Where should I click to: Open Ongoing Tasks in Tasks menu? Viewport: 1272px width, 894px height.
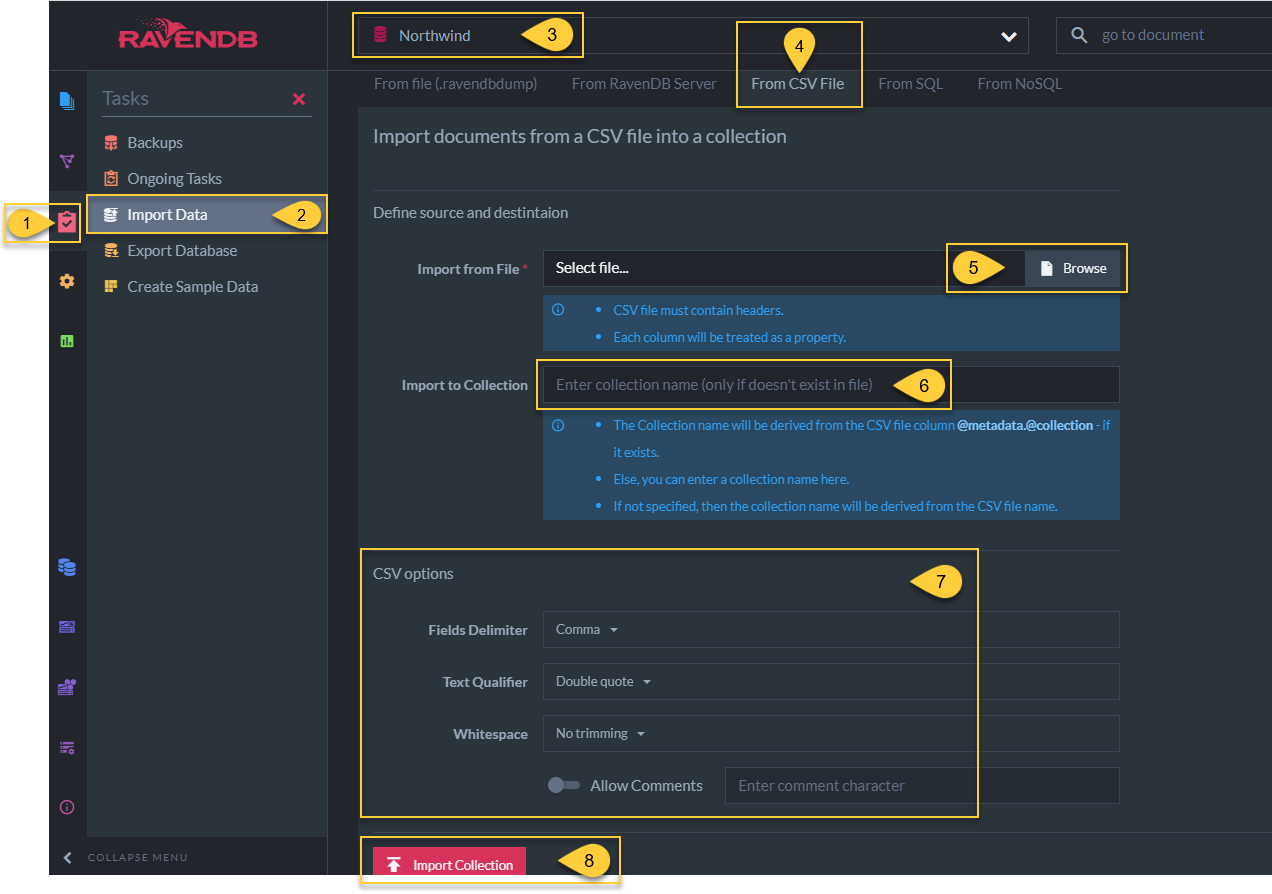pyautogui.click(x=175, y=179)
